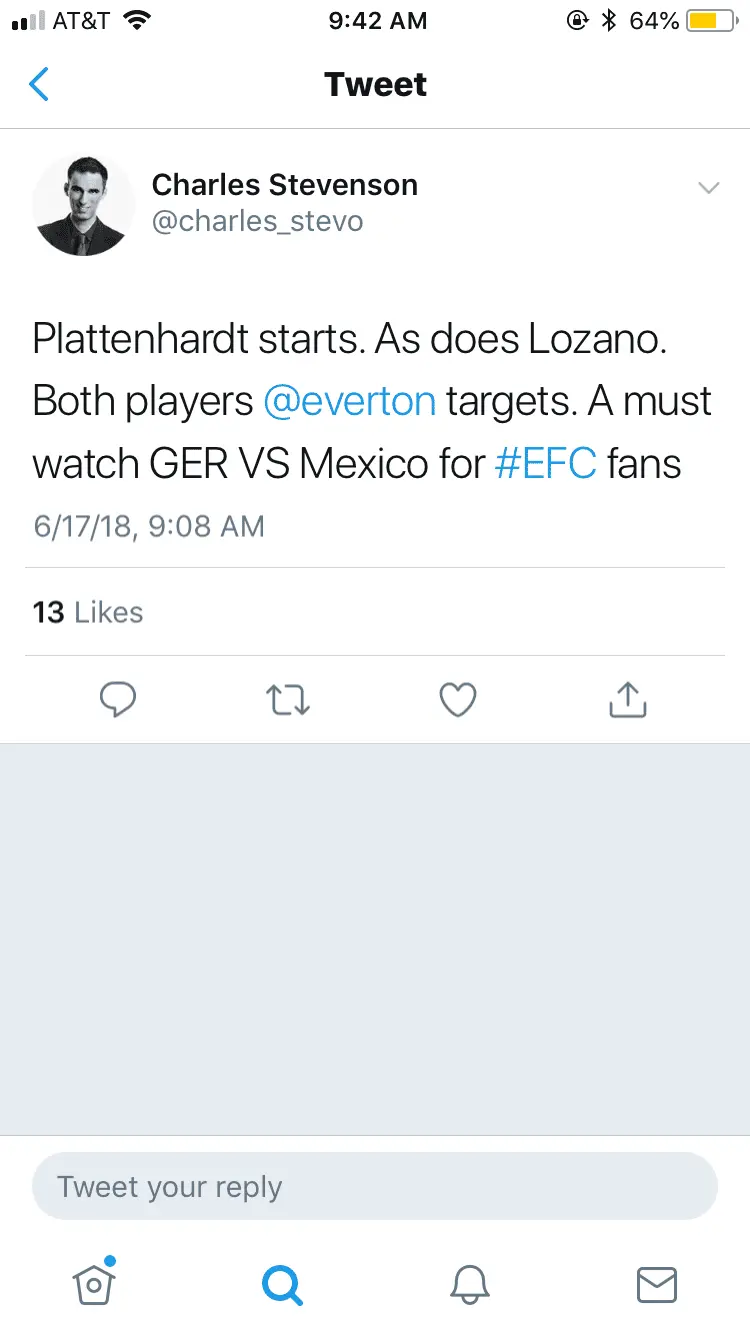Retweet this tweet
Screen dimensions: 750x1334
(x=289, y=700)
